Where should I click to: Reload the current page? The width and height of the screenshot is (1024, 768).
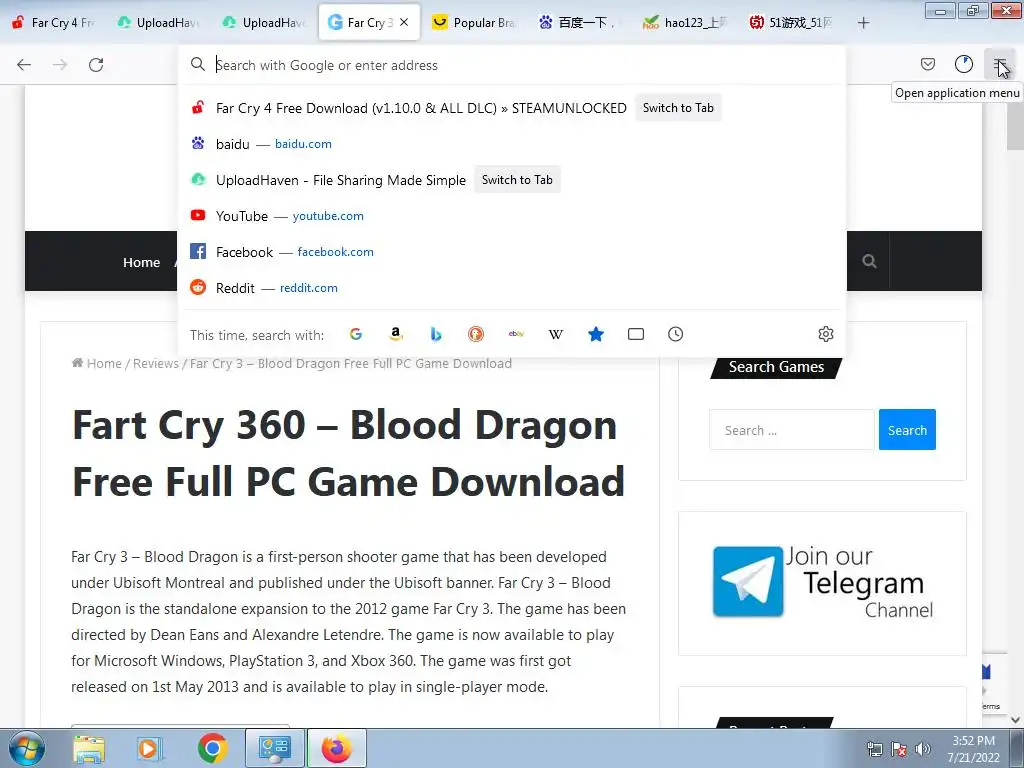tap(96, 65)
